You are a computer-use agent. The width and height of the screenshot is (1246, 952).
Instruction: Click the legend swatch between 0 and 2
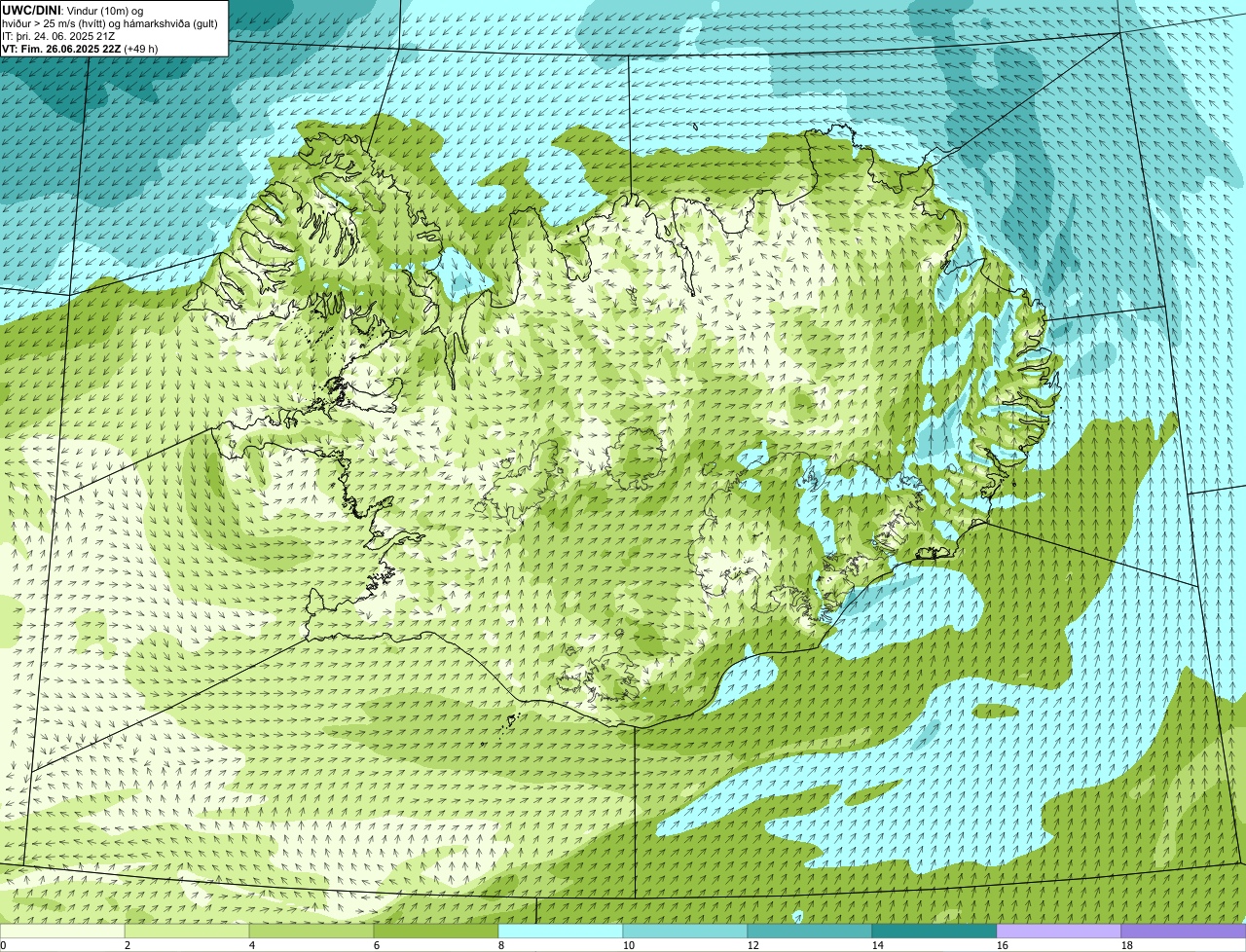tap(62, 931)
